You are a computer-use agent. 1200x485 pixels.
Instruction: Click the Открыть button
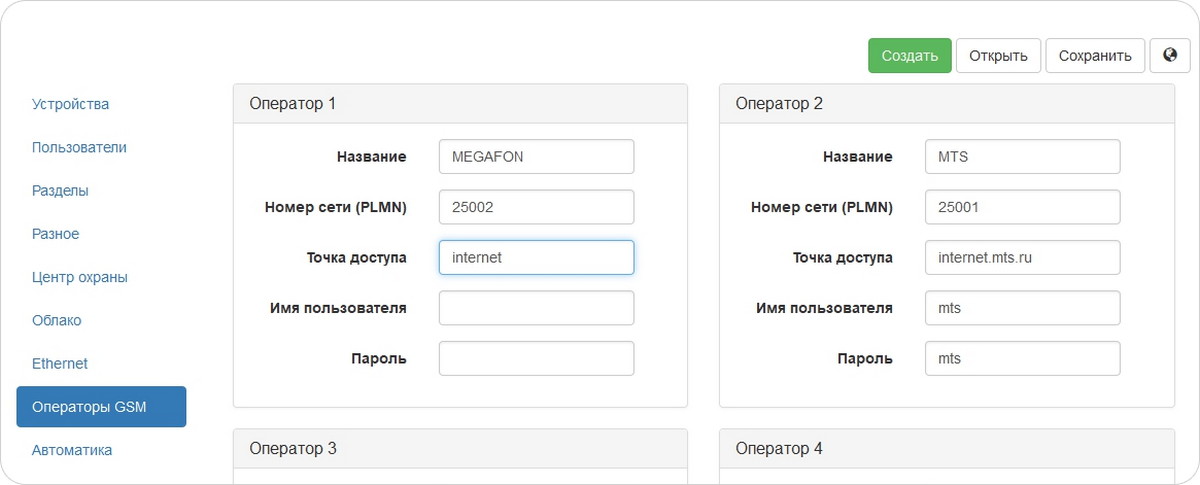[x=998, y=56]
